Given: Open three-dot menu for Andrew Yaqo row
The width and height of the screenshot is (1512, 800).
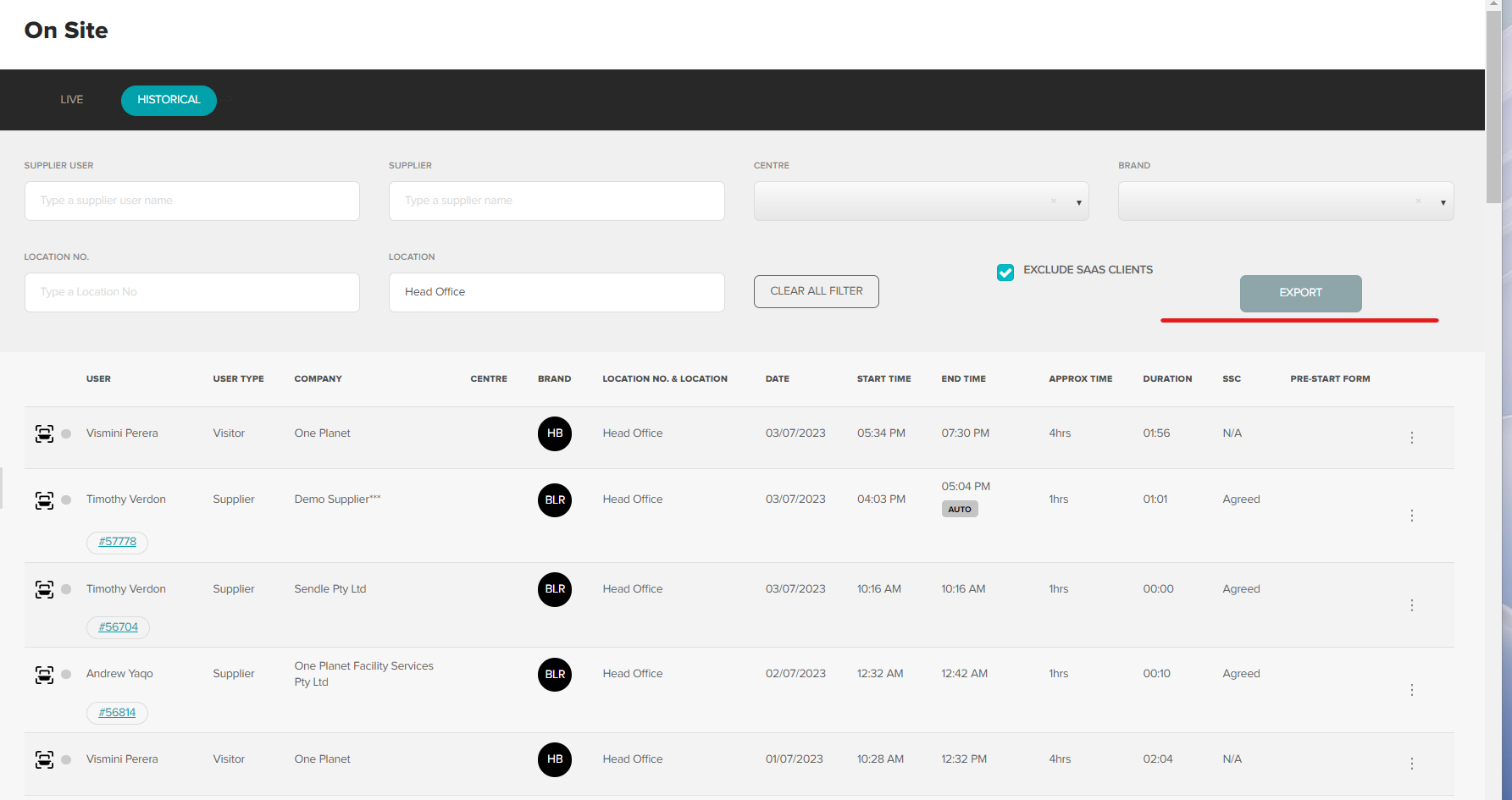Looking at the screenshot, I should [x=1411, y=690].
